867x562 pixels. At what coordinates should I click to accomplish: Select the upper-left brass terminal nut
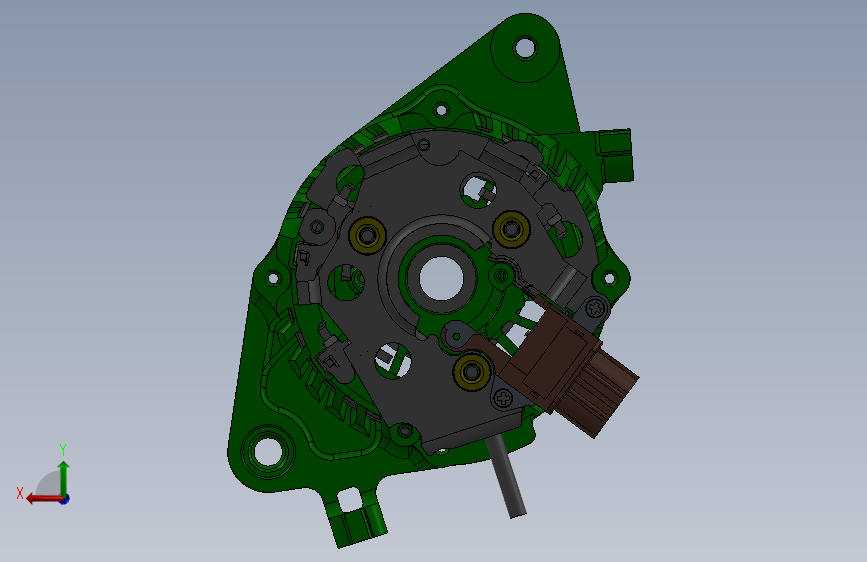[x=368, y=236]
